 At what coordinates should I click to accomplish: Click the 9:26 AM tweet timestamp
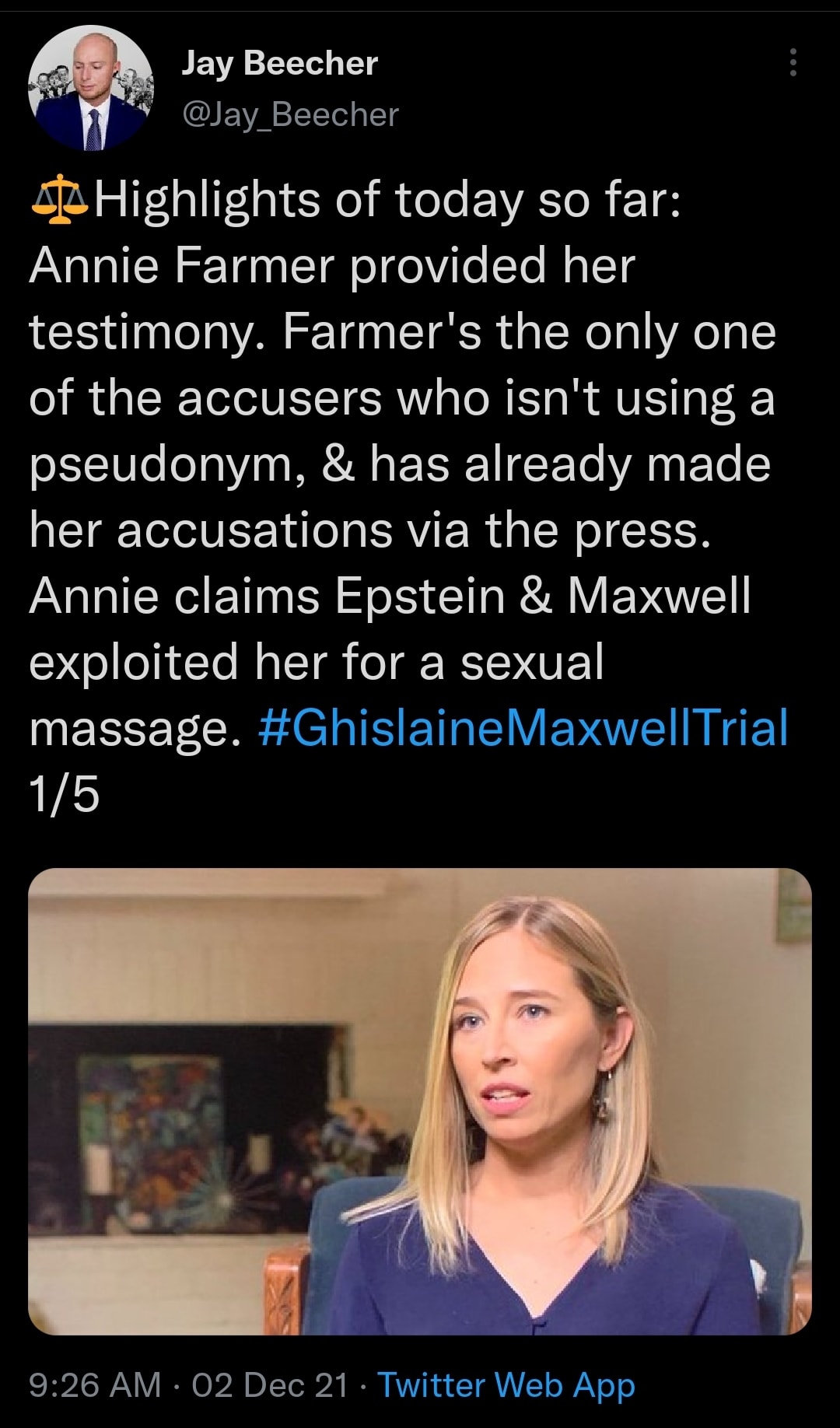[95, 1385]
